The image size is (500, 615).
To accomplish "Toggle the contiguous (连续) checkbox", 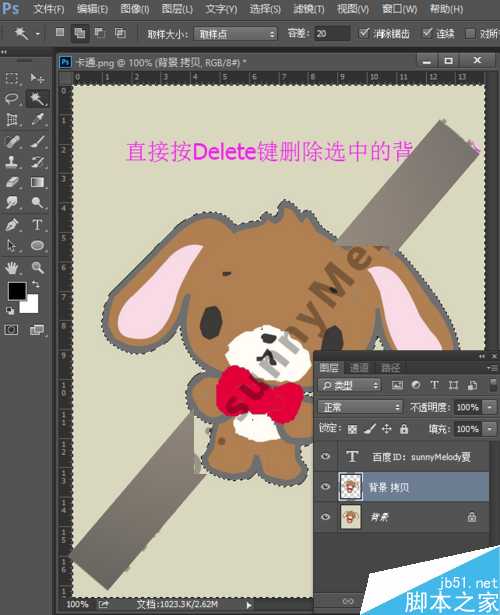I will [x=427, y=33].
